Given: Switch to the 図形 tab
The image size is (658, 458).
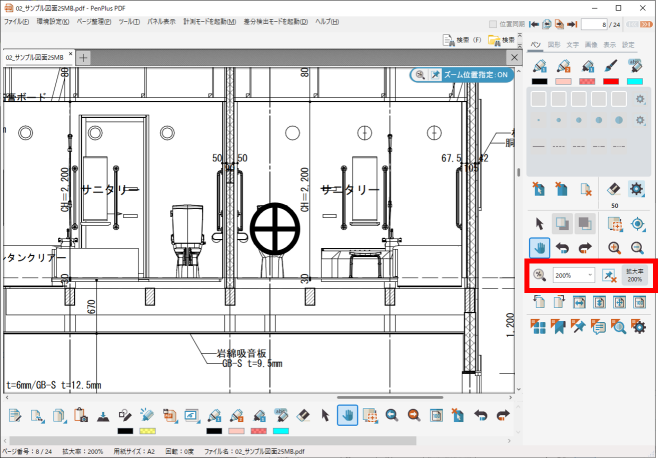Looking at the screenshot, I should 554,45.
